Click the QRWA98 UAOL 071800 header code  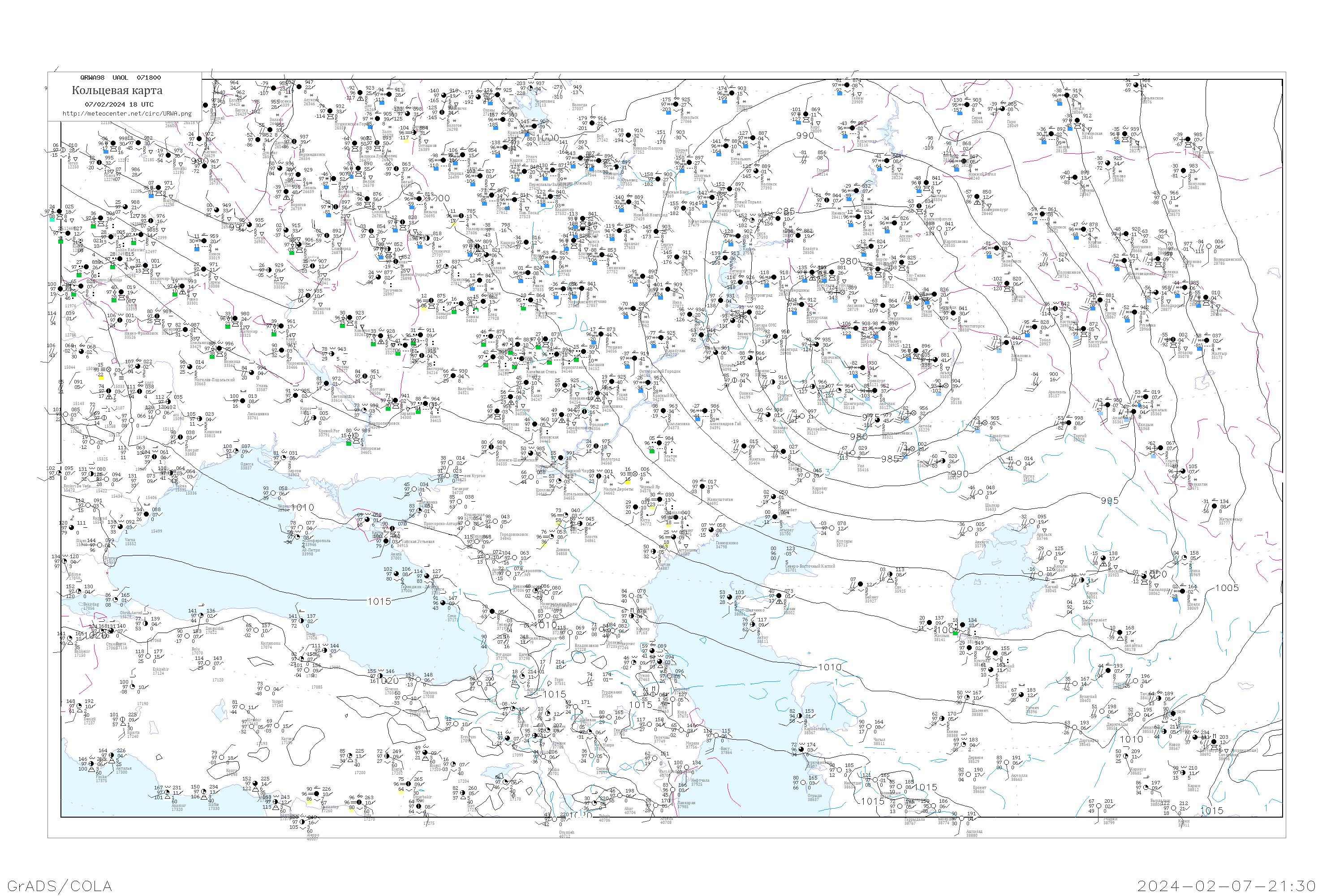pyautogui.click(x=120, y=78)
